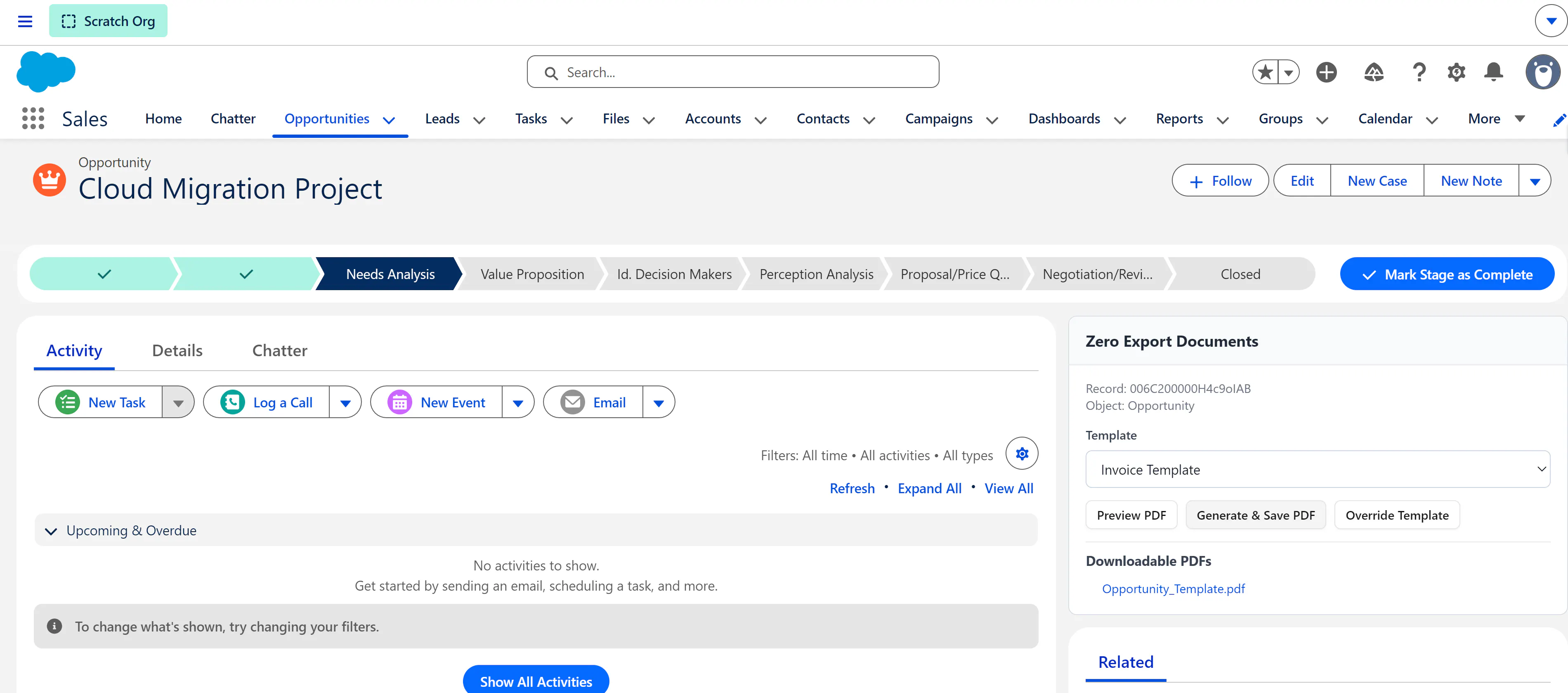Open the Dashboards navigation tab

pos(1064,119)
